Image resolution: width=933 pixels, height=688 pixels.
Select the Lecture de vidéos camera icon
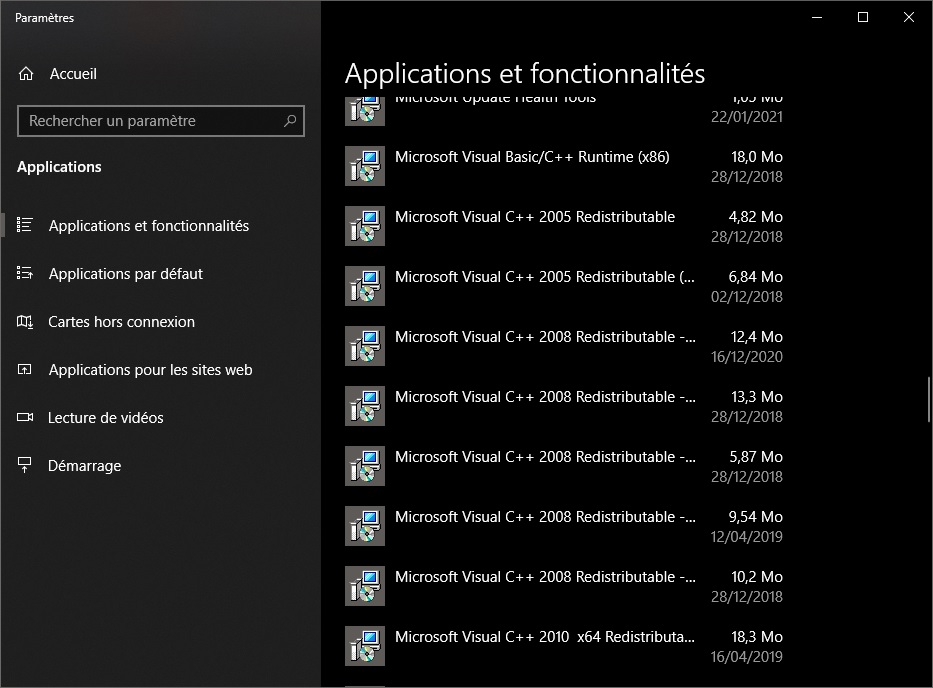[25, 418]
